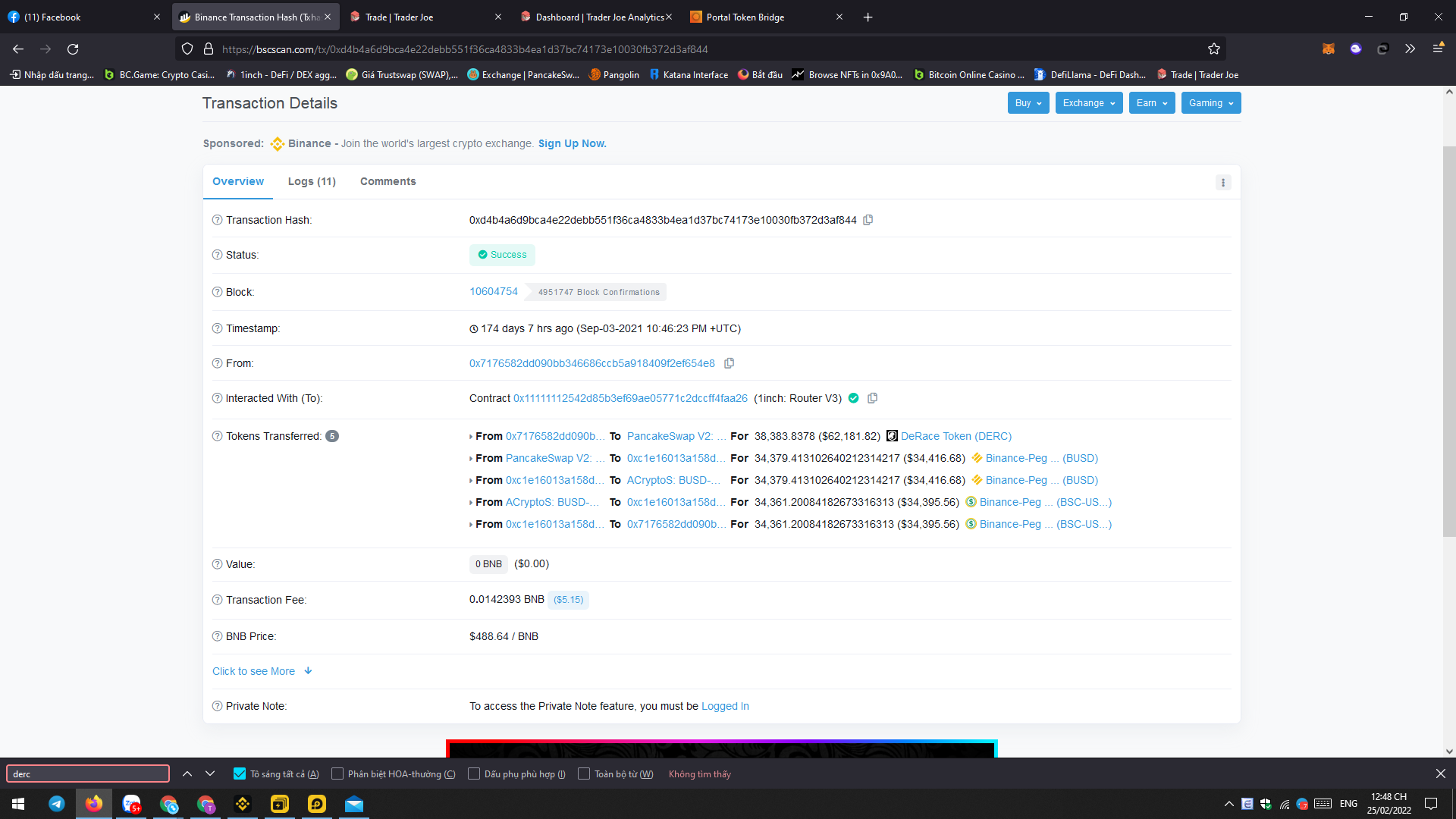Click the three-dot options icon on the Overview card
Image resolution: width=1456 pixels, height=819 pixels.
[x=1222, y=183]
